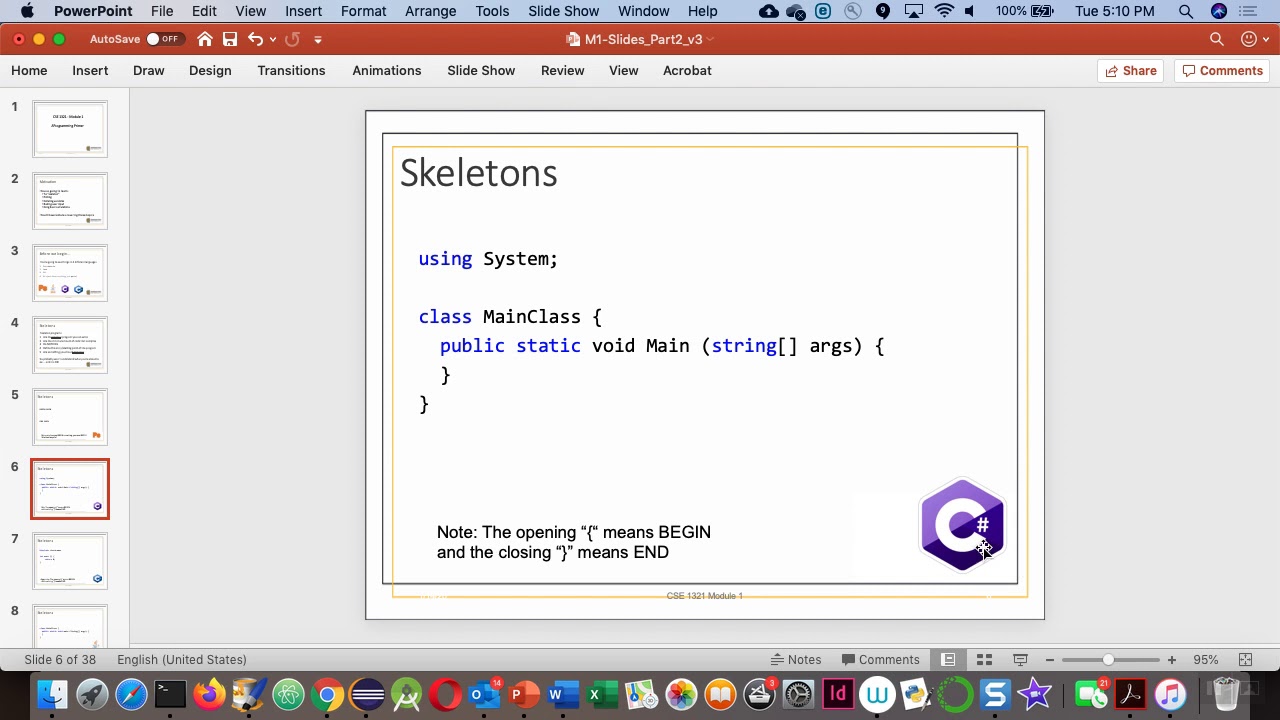Expand the Undo history dropdown arrow
Image resolution: width=1280 pixels, height=720 pixels.
click(273, 39)
